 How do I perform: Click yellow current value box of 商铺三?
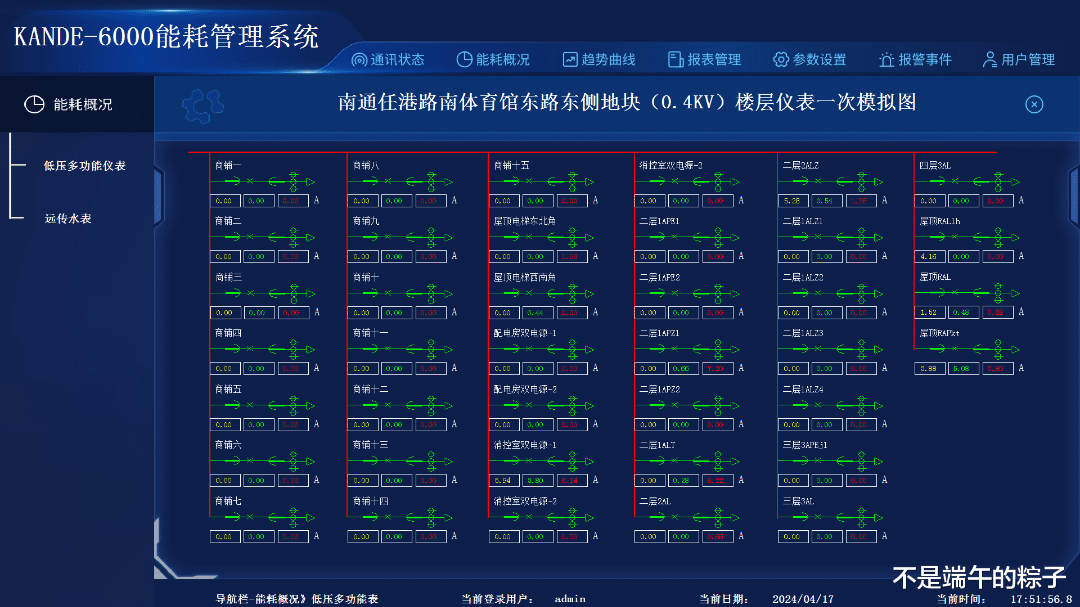[x=225, y=313]
